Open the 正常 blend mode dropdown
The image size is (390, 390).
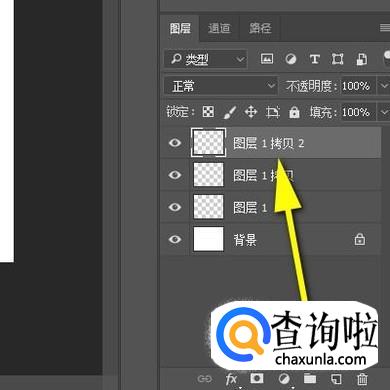220,86
